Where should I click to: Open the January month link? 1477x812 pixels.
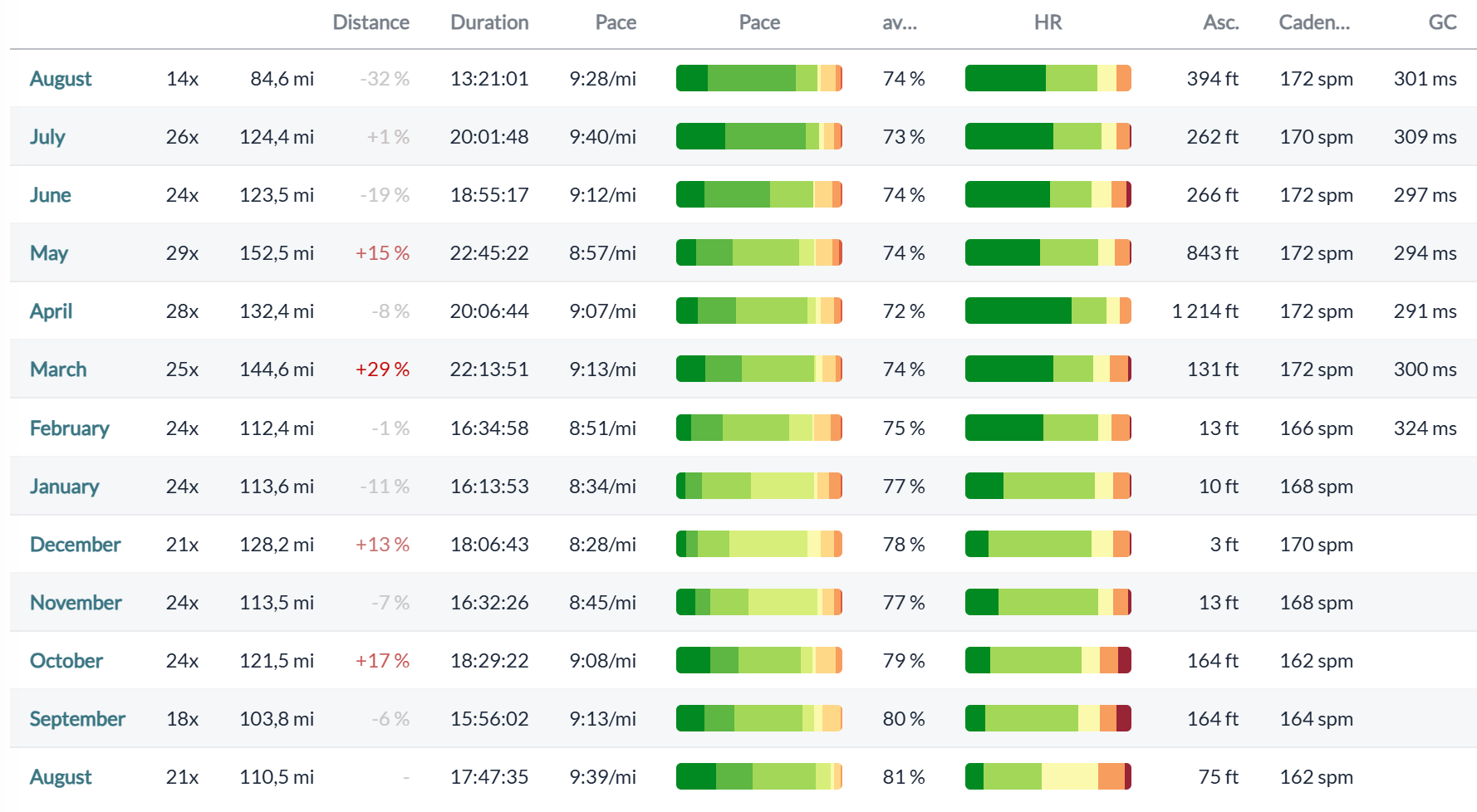click(65, 487)
